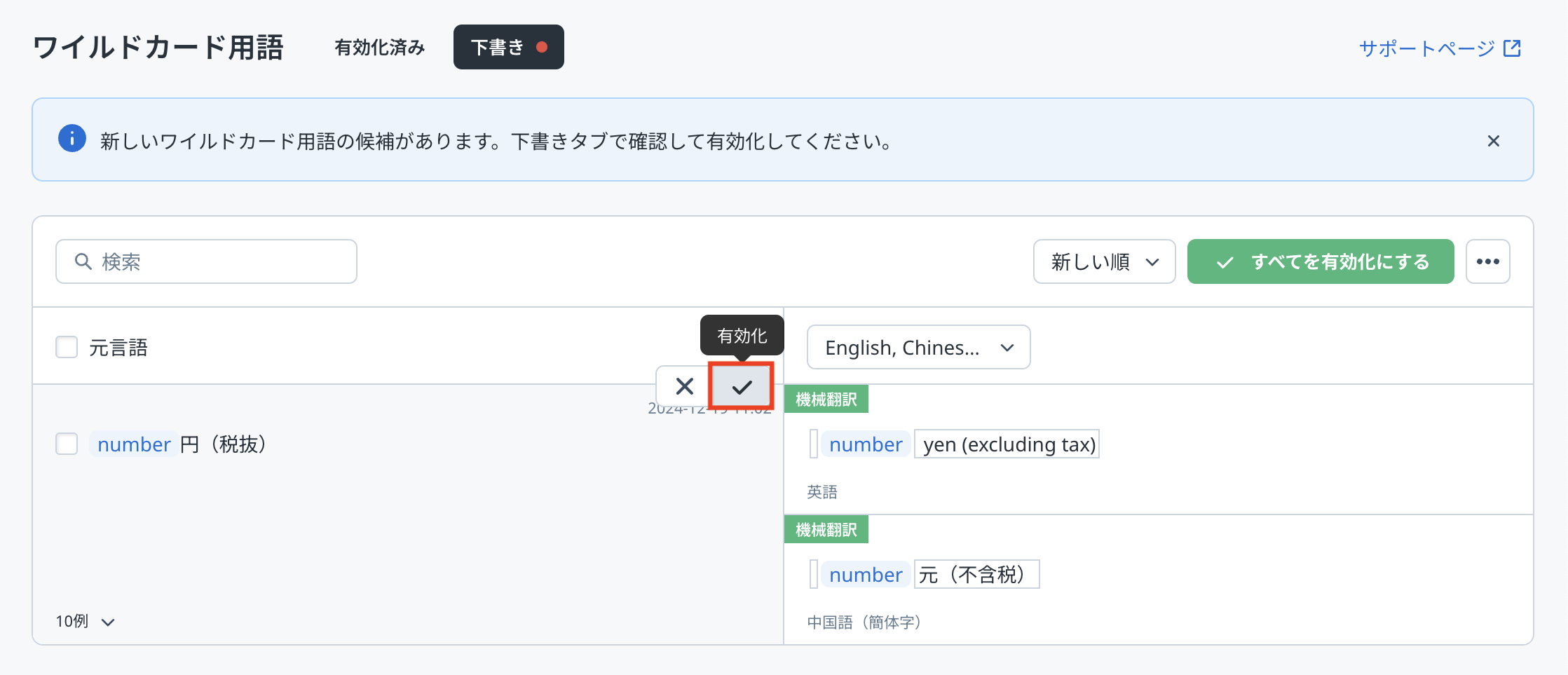This screenshot has height=675, width=1568.
Task: Open the English, Chinese language dropdown
Action: pyautogui.click(x=918, y=348)
